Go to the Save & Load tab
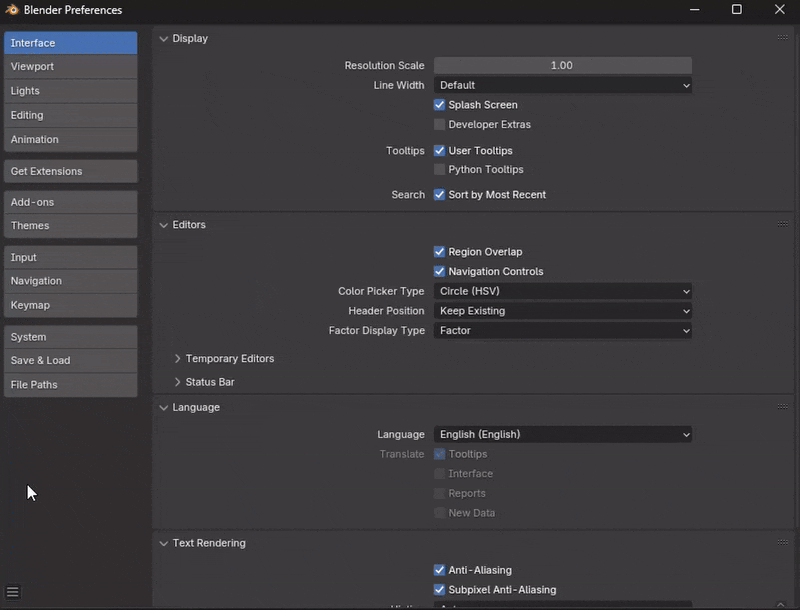The height and width of the screenshot is (610, 800). pyautogui.click(x=70, y=361)
